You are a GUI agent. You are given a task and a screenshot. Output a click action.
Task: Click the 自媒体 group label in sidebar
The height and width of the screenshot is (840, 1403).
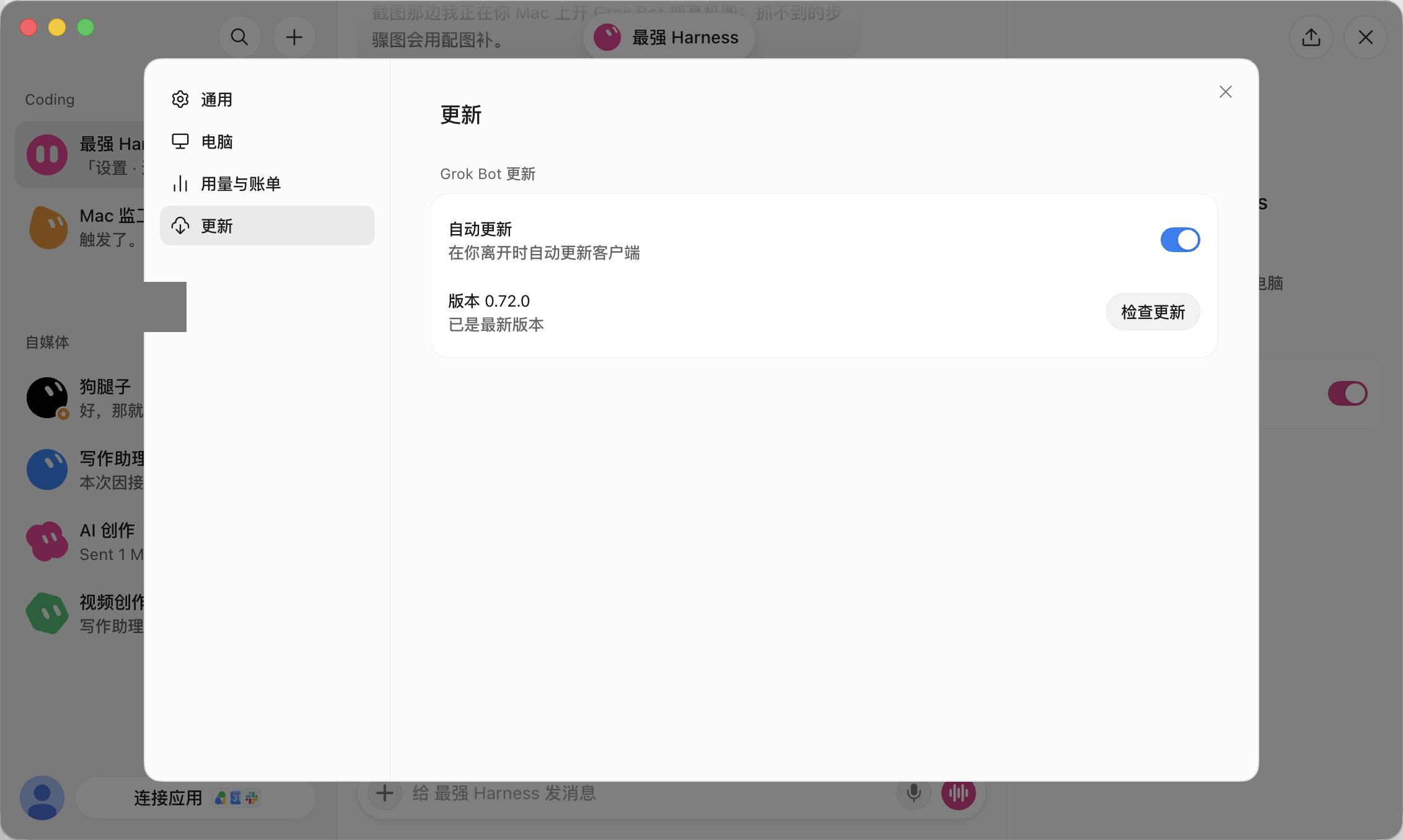tap(47, 342)
